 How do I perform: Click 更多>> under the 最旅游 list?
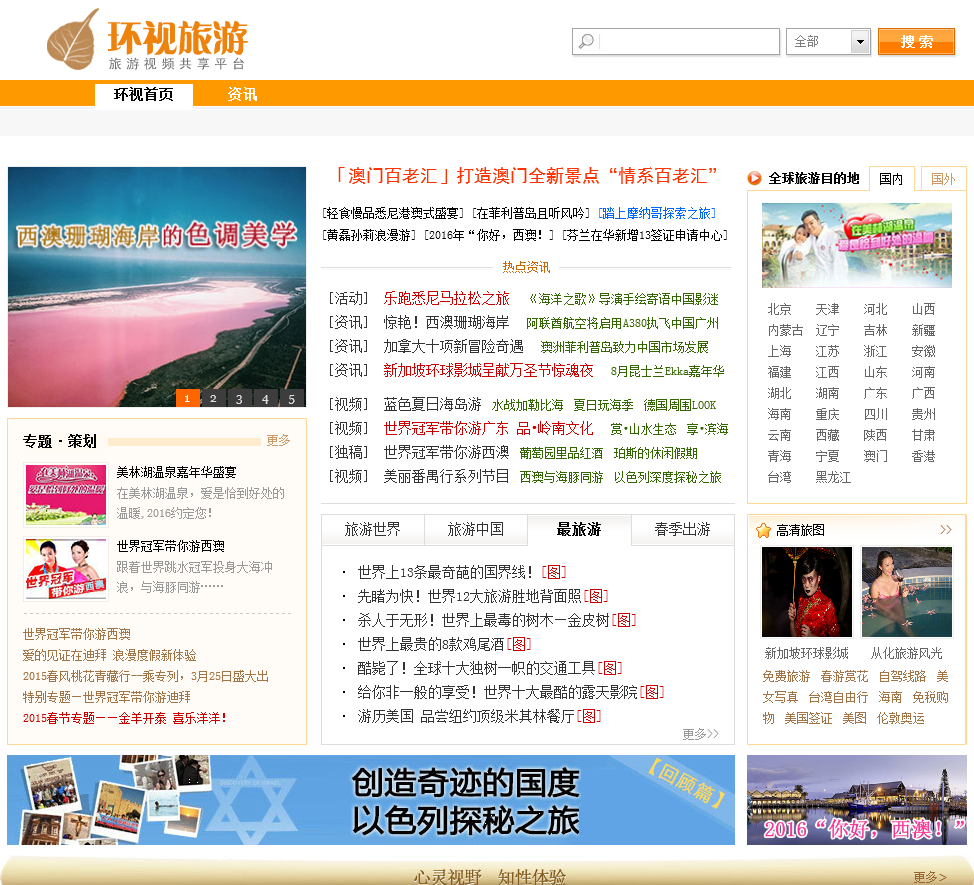pyautogui.click(x=700, y=735)
